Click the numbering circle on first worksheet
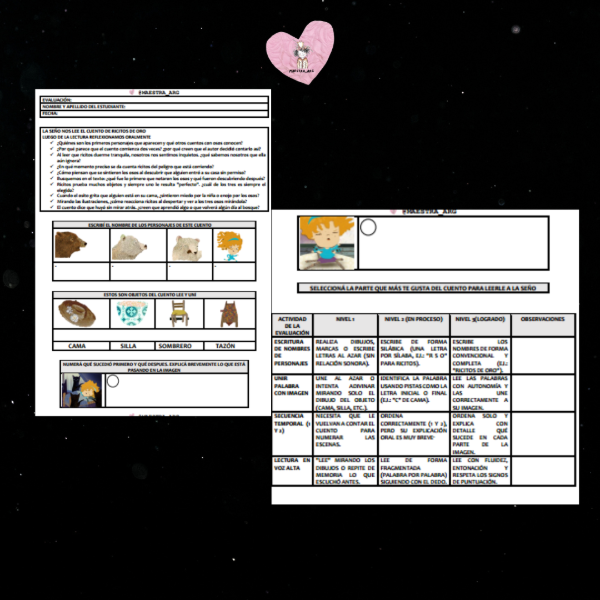Screen dimensions: 600x600 point(113,381)
